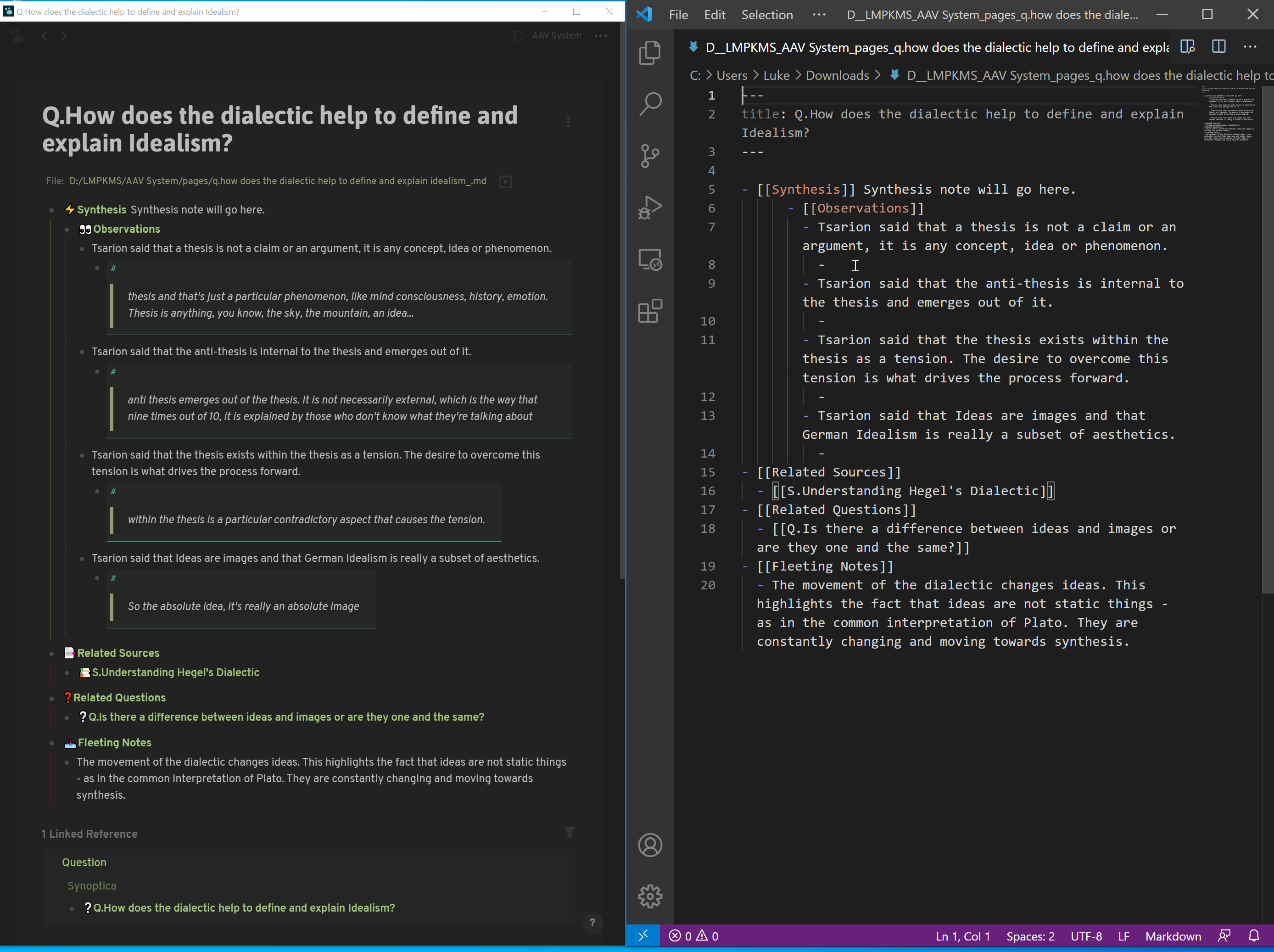Open the File menu in VS Code

678,15
